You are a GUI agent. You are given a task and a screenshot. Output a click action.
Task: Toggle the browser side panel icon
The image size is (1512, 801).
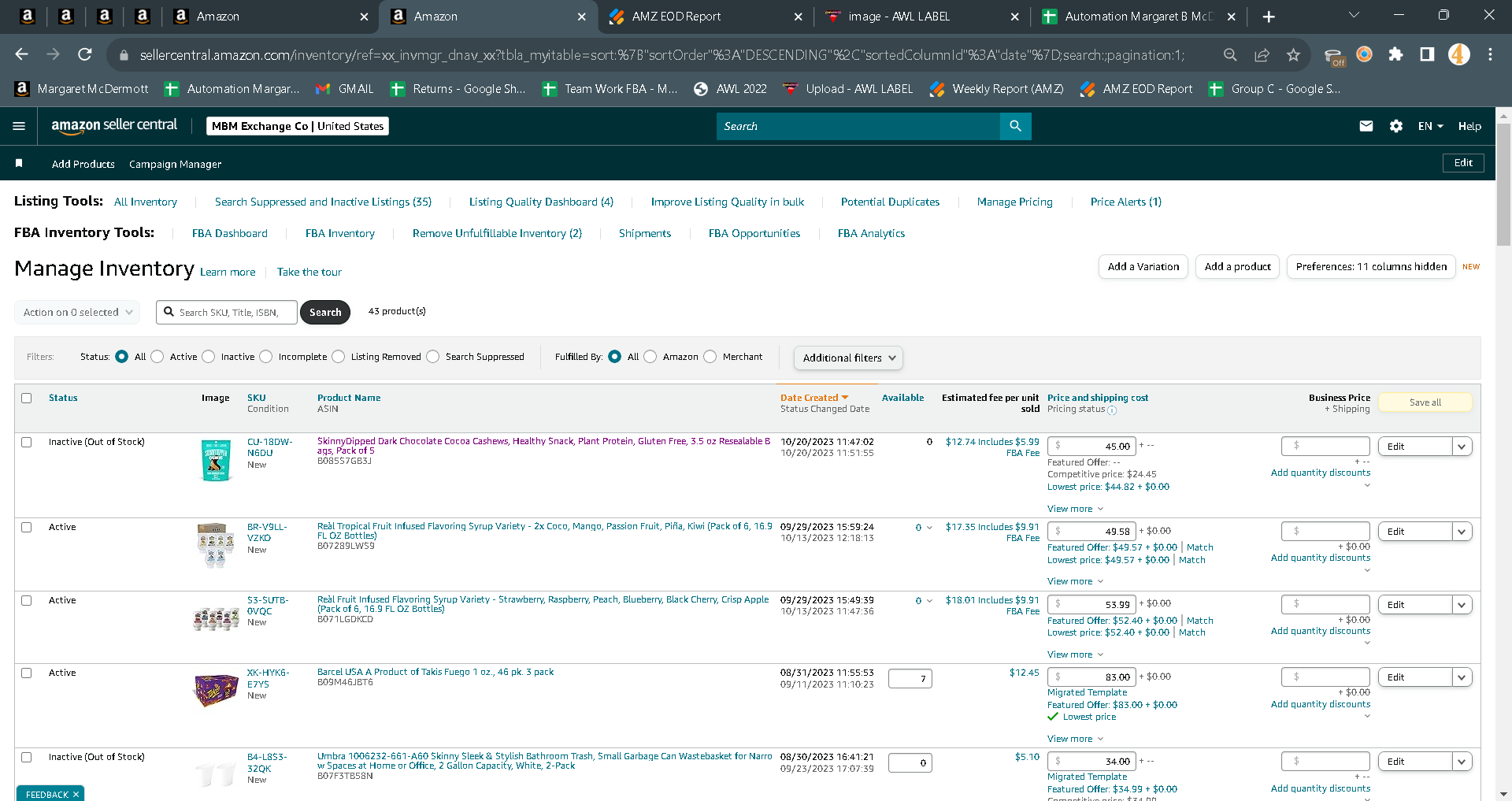click(x=1427, y=54)
